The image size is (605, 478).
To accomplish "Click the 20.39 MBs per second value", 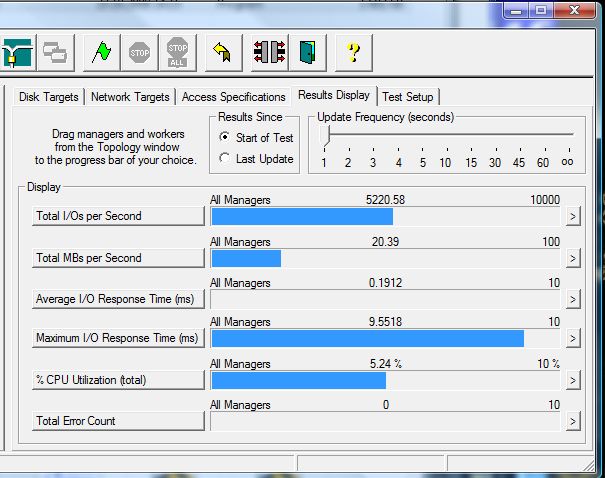I will [385, 242].
